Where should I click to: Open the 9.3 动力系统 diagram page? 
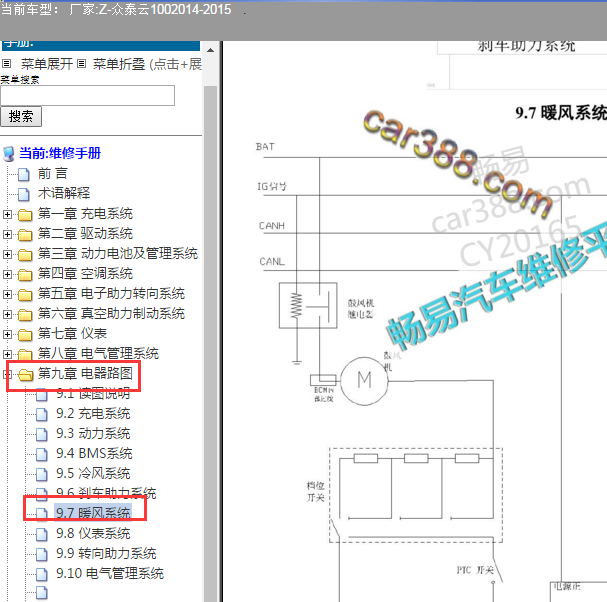pyautogui.click(x=93, y=434)
